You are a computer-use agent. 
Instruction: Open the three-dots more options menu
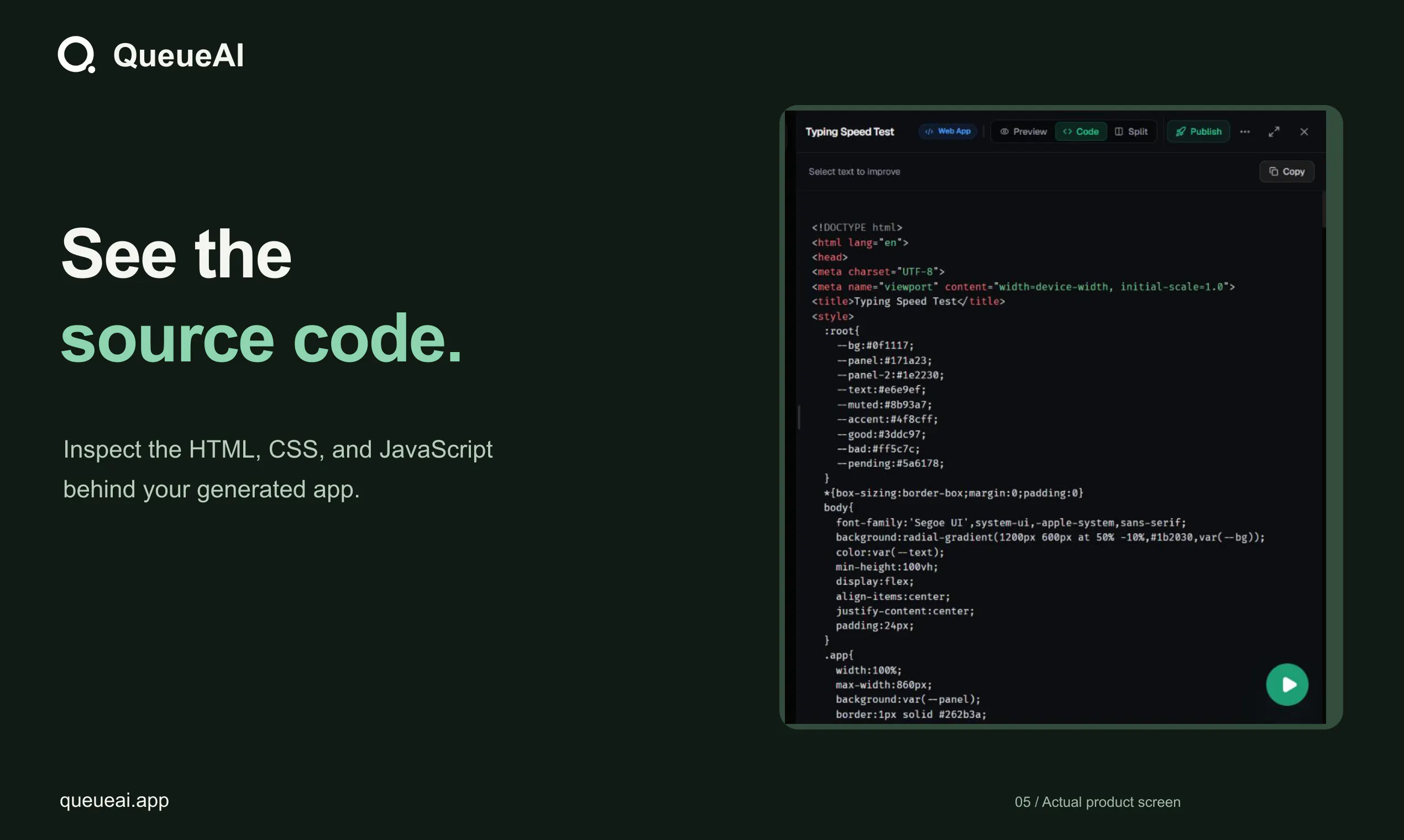[x=1244, y=132]
